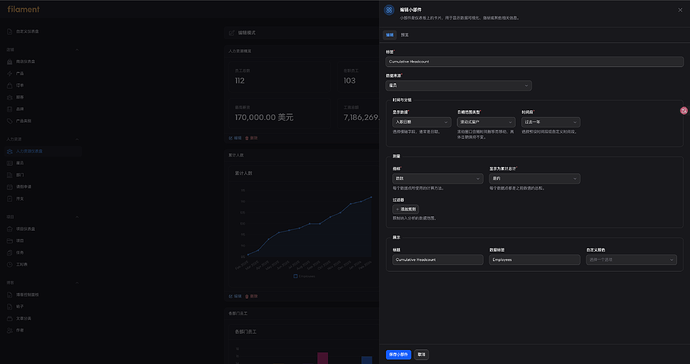Open the 任务 tasks sidebar icon
The image size is (690, 364).
(x=10, y=253)
